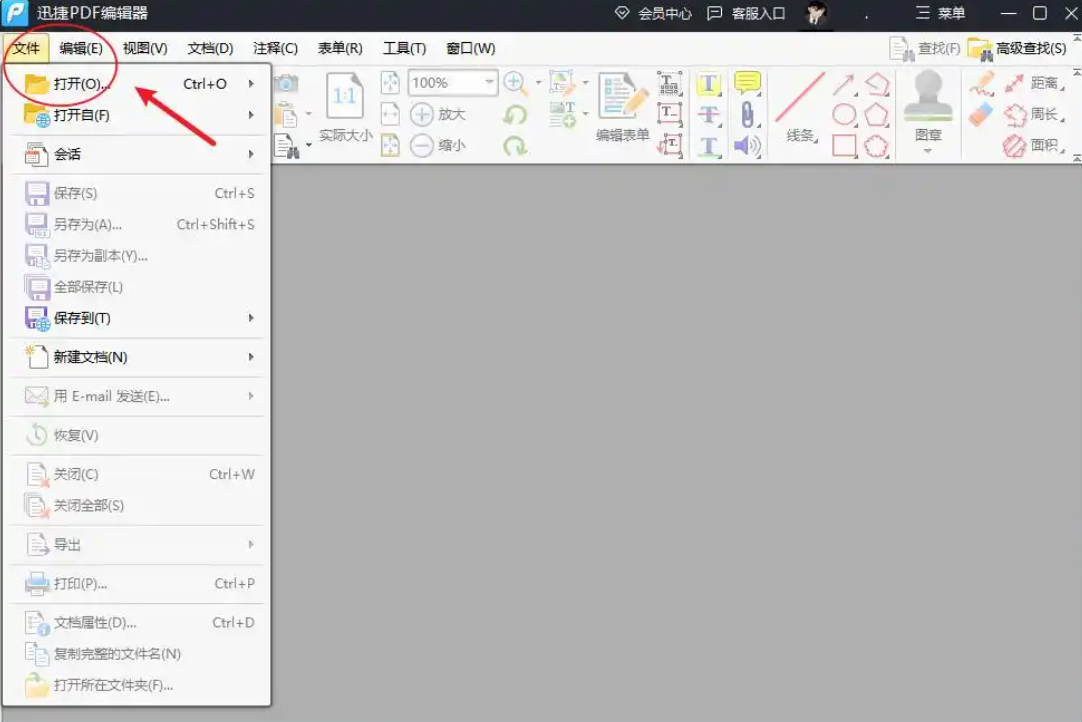Select the Area measurement tool (面积)
Viewport: 1082px width, 722px height.
[x=1044, y=145]
